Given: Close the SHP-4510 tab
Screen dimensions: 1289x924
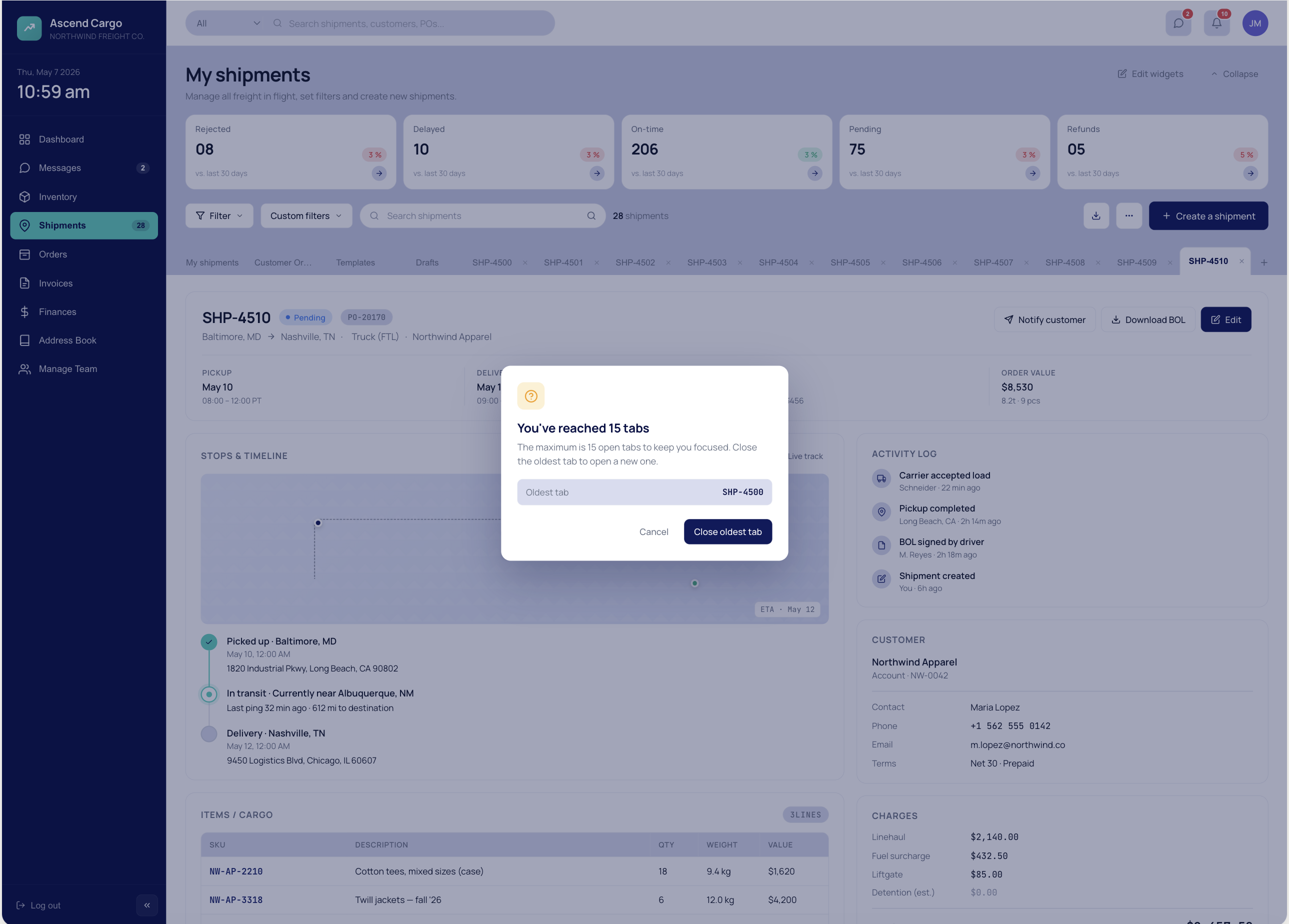Looking at the screenshot, I should [1242, 261].
